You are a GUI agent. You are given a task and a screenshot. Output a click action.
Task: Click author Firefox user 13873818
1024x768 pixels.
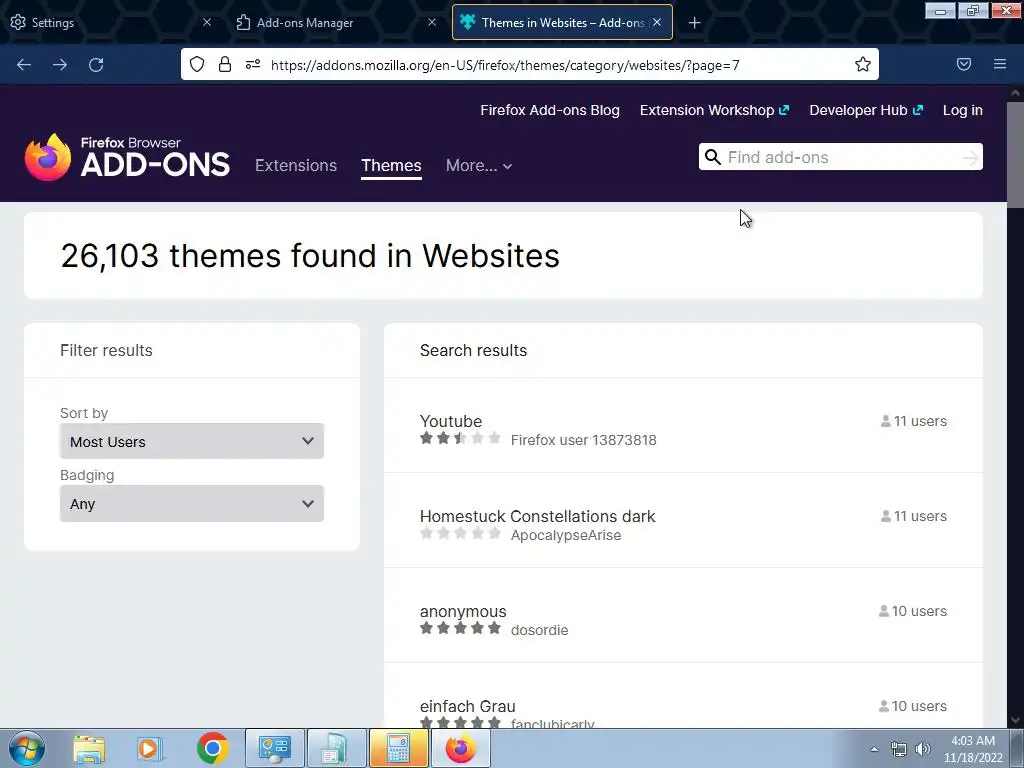[583, 440]
